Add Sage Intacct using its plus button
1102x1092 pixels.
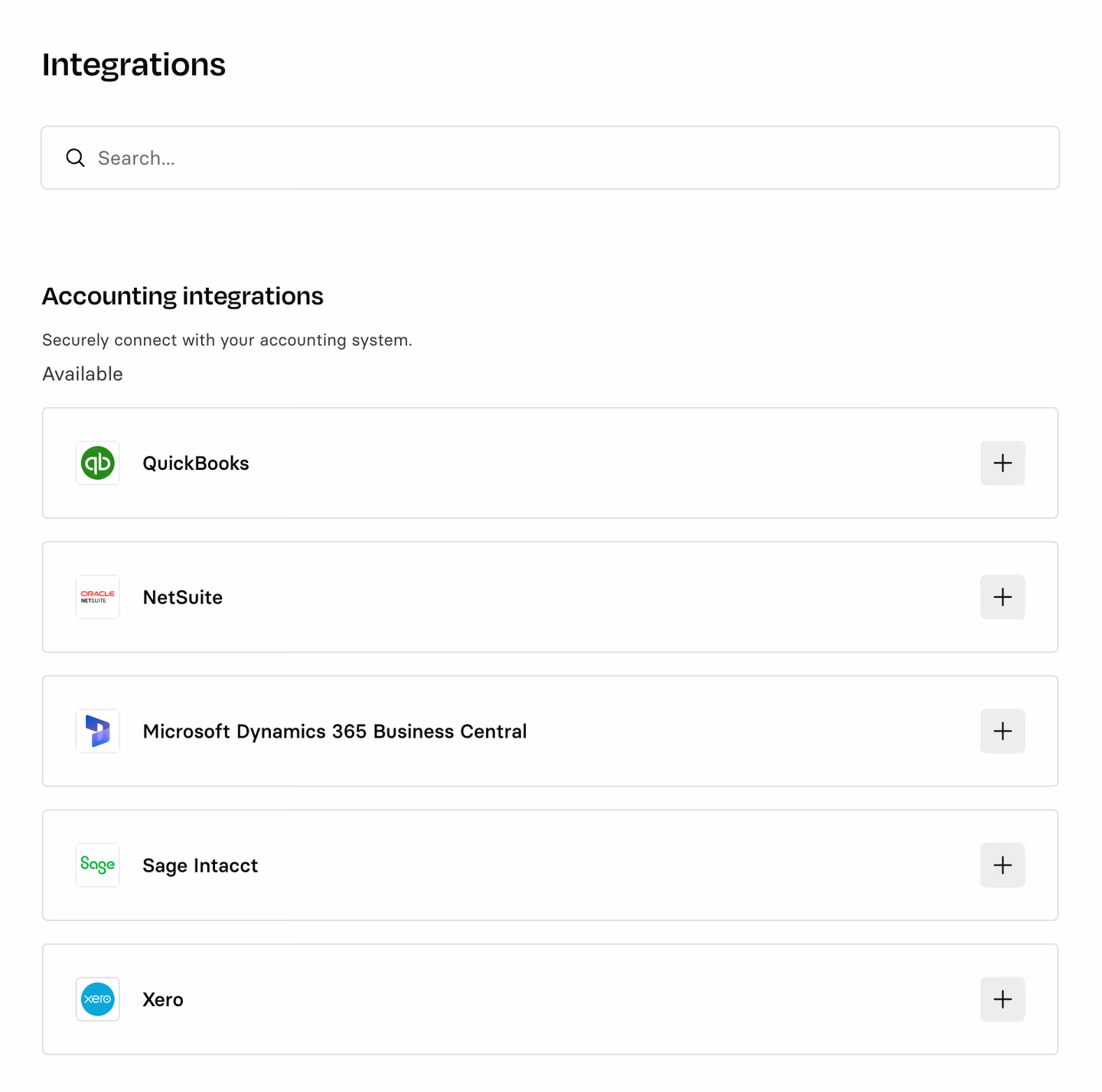(x=1003, y=865)
